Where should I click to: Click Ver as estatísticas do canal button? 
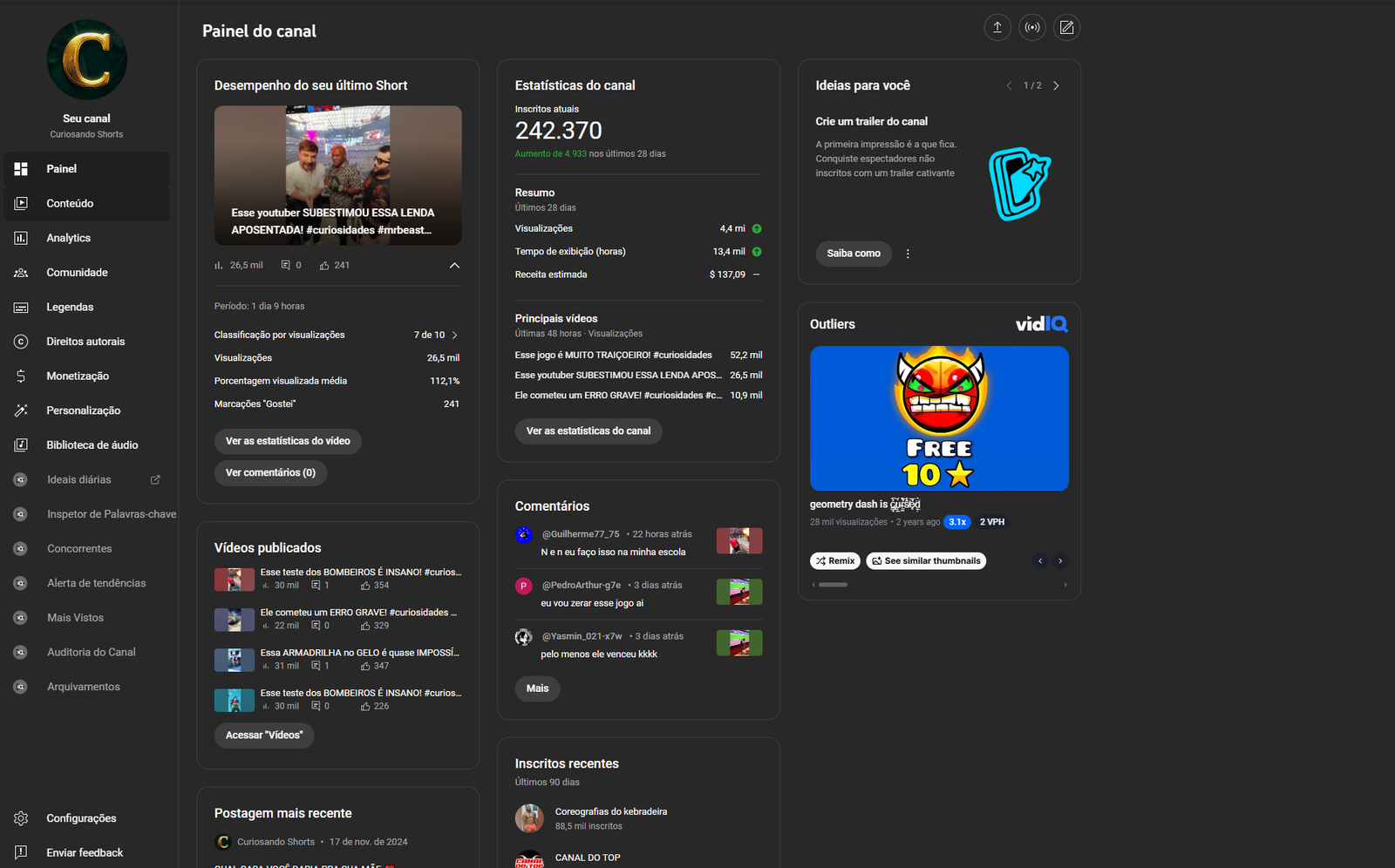pos(589,431)
